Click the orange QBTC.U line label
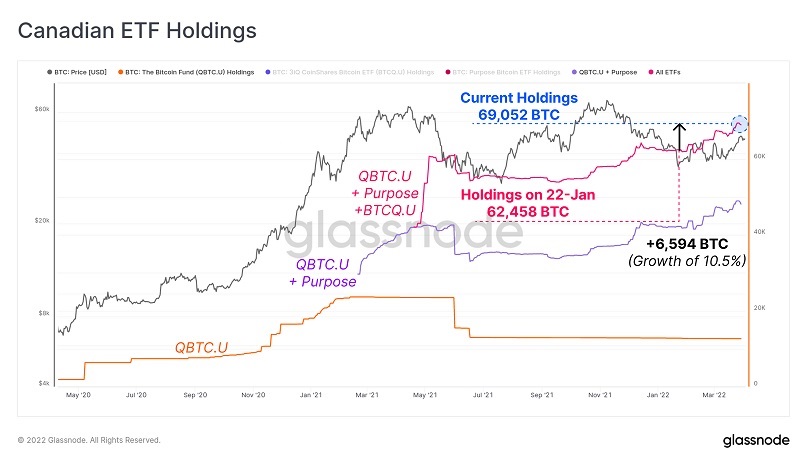Viewport: 800px width, 461px height. pos(201,348)
